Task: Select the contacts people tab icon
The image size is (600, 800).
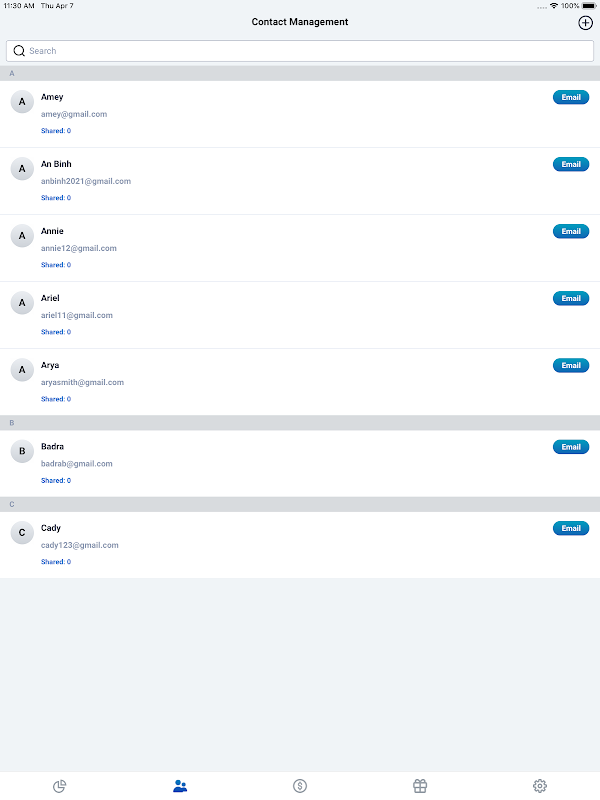Action: click(180, 786)
